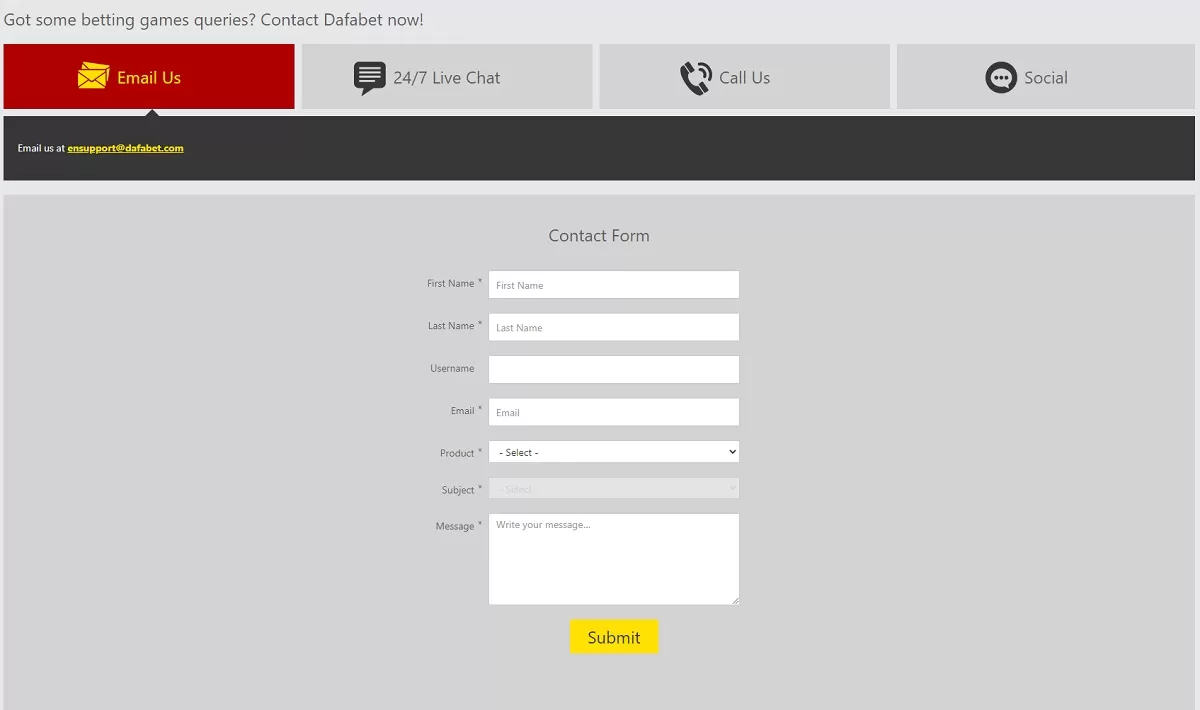Screen dimensions: 1200x710
Task: Focus the First Name input field
Action: tap(614, 285)
